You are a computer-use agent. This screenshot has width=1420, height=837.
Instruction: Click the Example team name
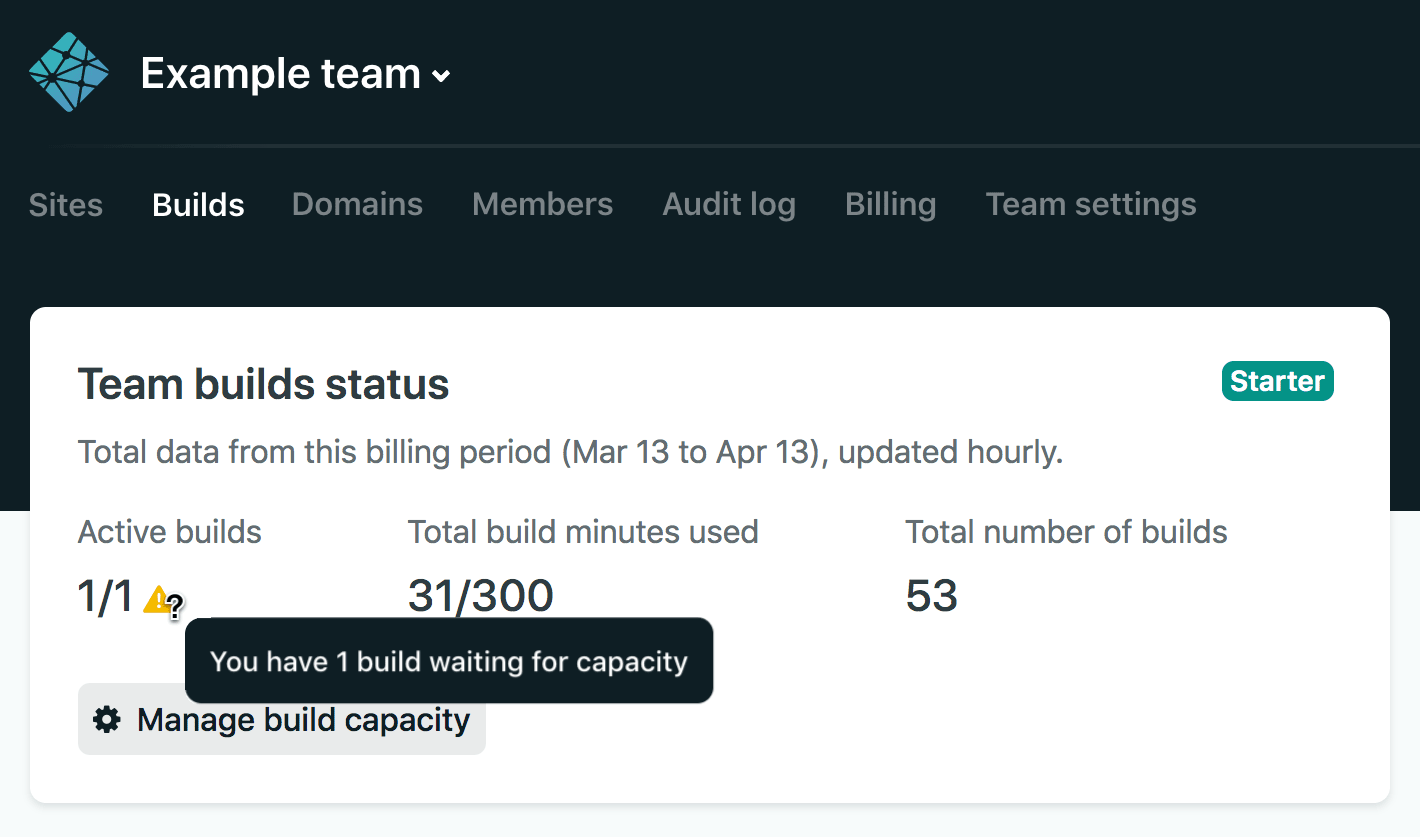tap(280, 74)
